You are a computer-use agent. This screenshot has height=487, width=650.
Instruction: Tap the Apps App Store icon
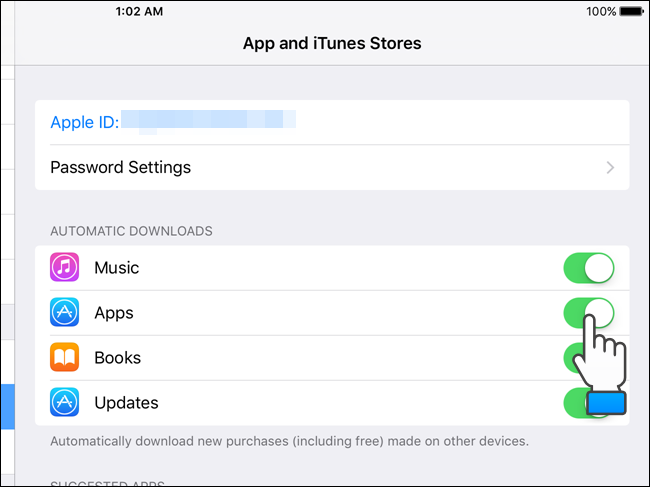pos(65,312)
